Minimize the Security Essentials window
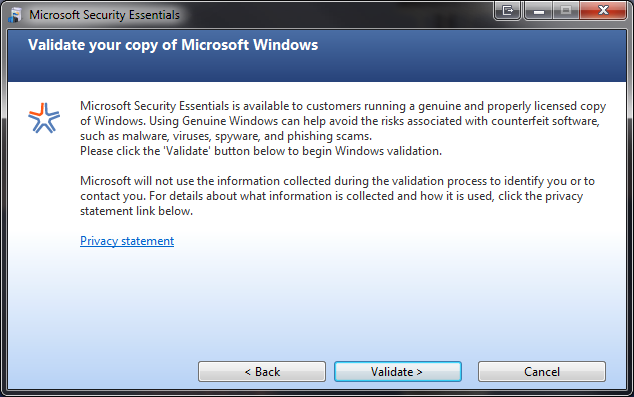The width and height of the screenshot is (634, 397). tap(538, 11)
